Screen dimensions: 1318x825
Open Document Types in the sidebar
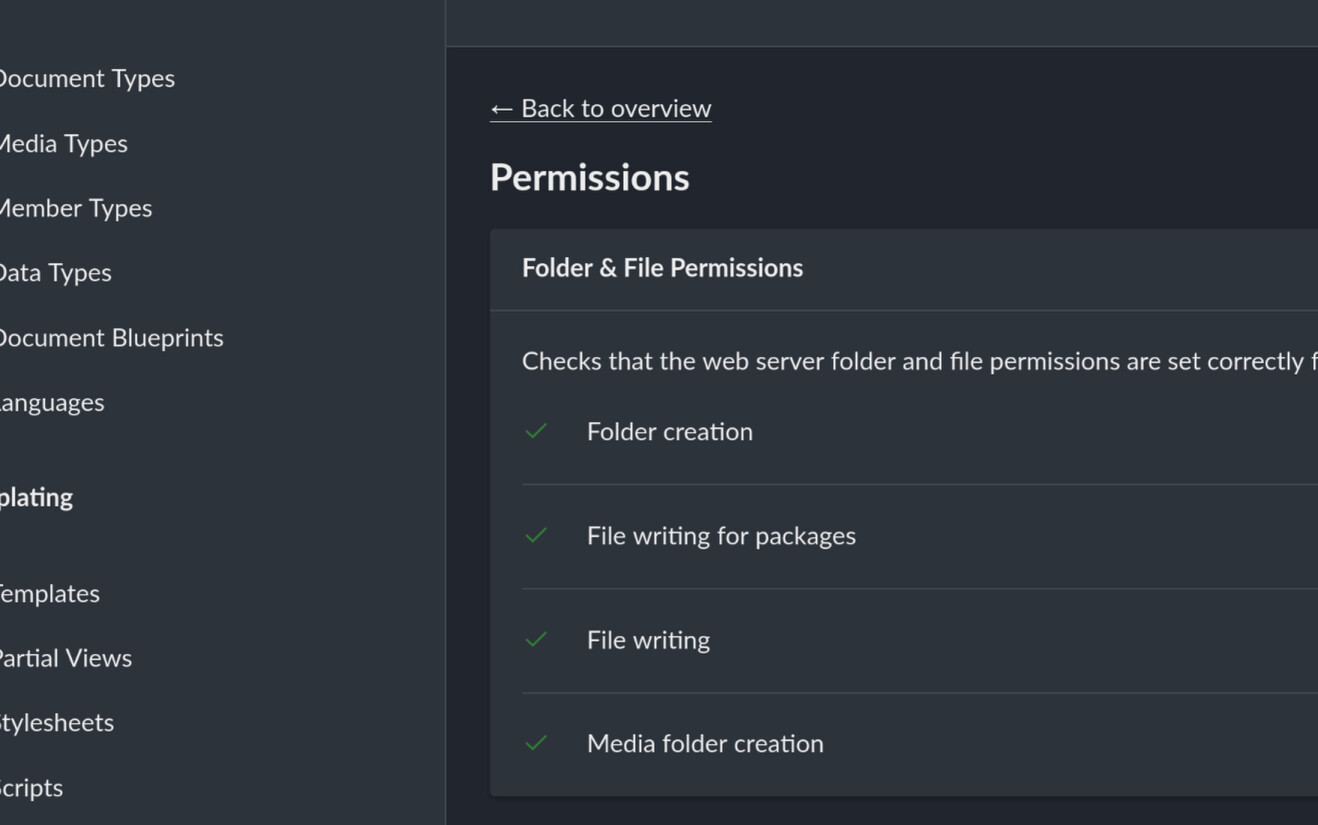pos(86,78)
